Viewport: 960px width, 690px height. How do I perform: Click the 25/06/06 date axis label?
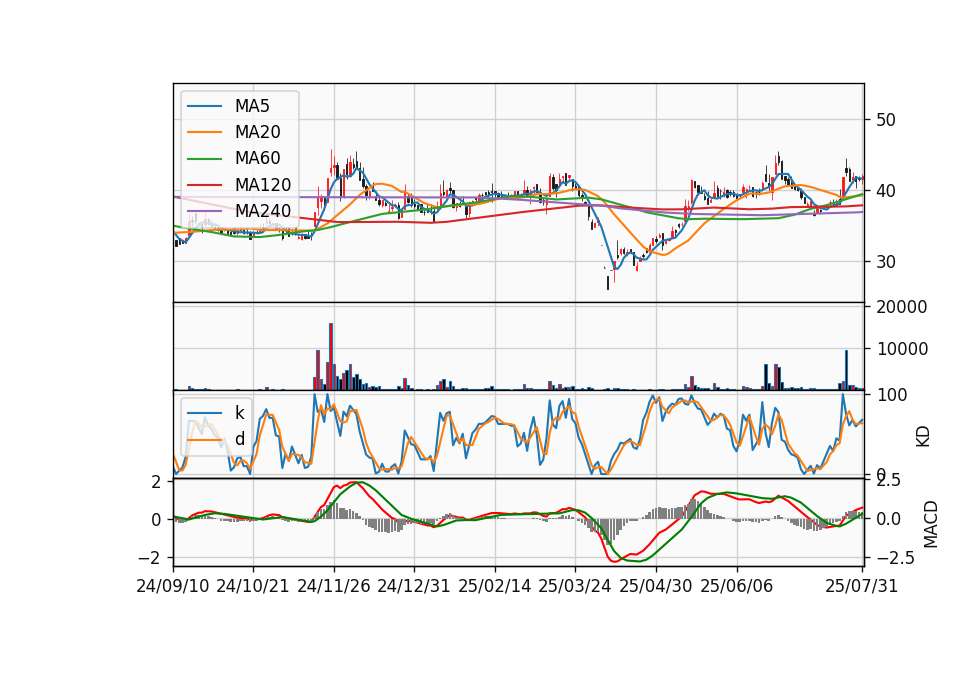(737, 586)
